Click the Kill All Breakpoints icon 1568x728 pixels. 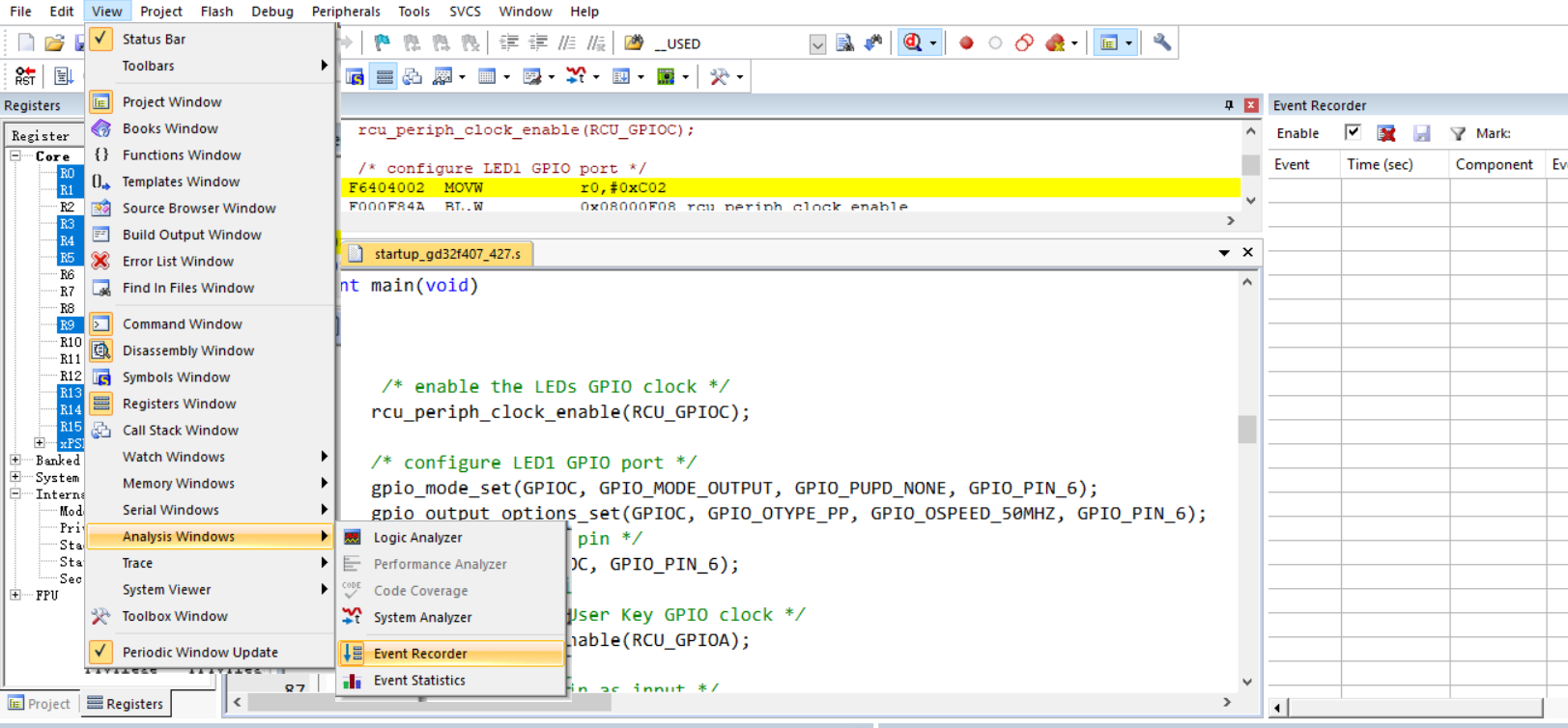click(x=1055, y=42)
